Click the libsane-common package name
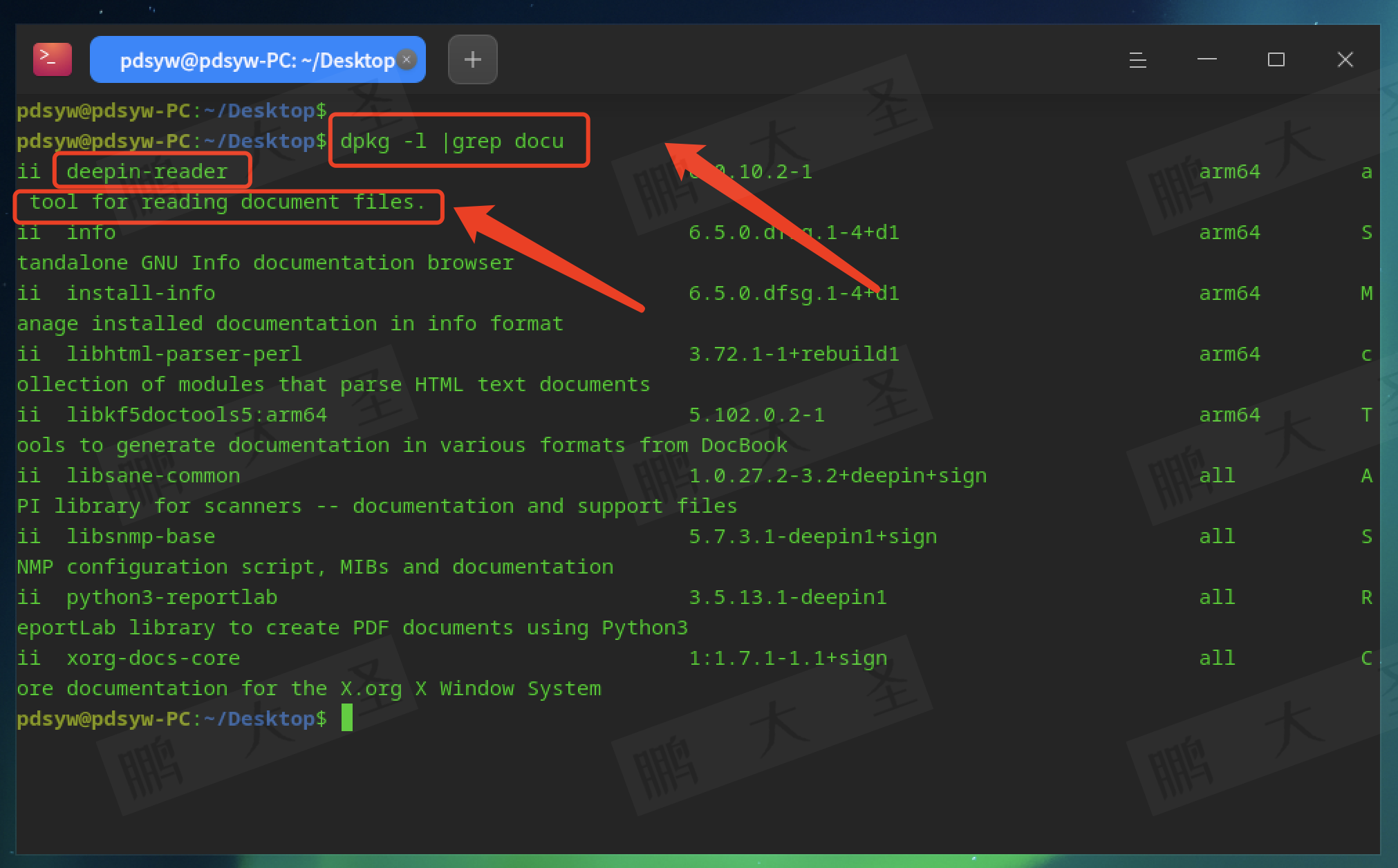1398x868 pixels. 153,475
